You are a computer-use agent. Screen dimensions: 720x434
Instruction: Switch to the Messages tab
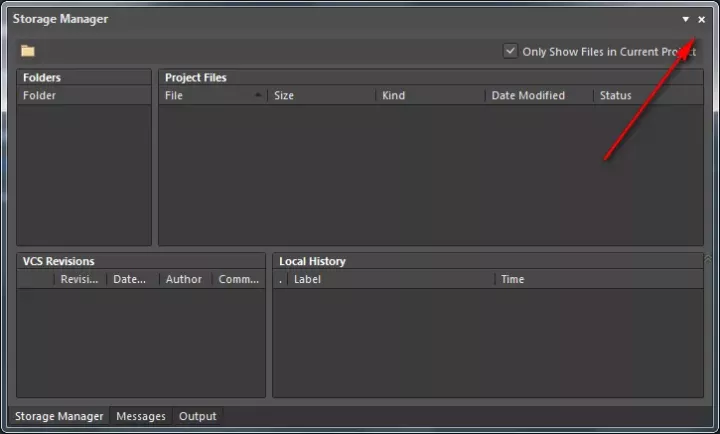[141, 416]
